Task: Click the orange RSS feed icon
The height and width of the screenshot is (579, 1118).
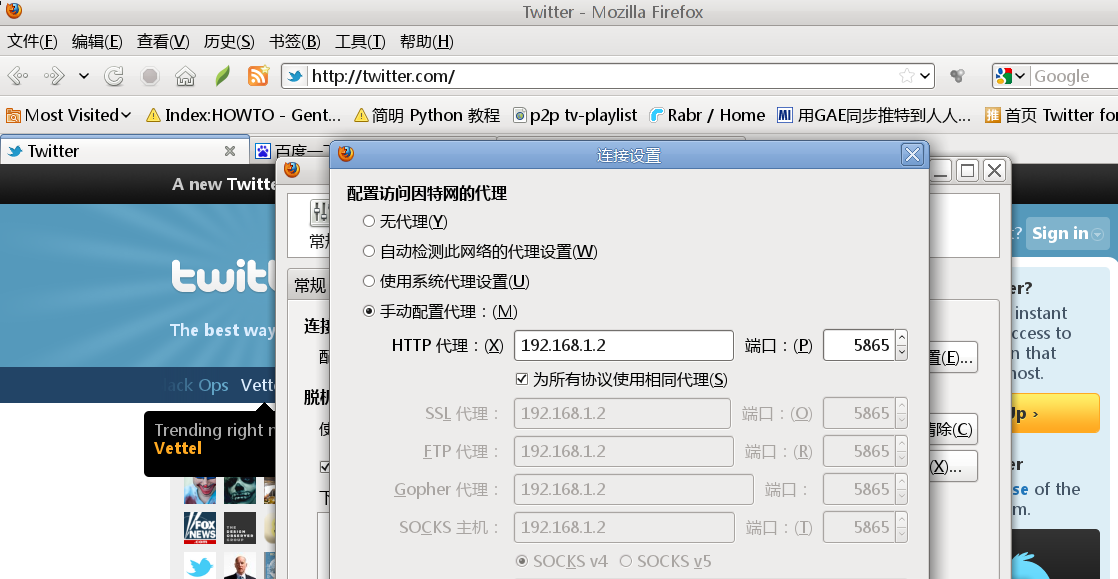Action: coord(258,76)
